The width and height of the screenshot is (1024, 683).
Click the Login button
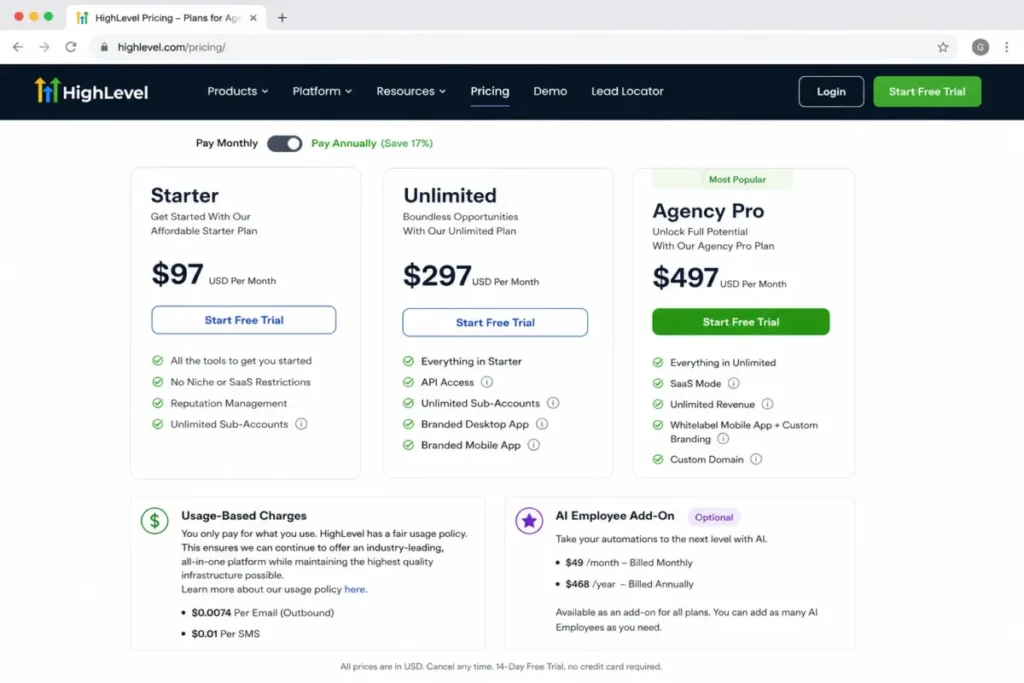click(831, 91)
